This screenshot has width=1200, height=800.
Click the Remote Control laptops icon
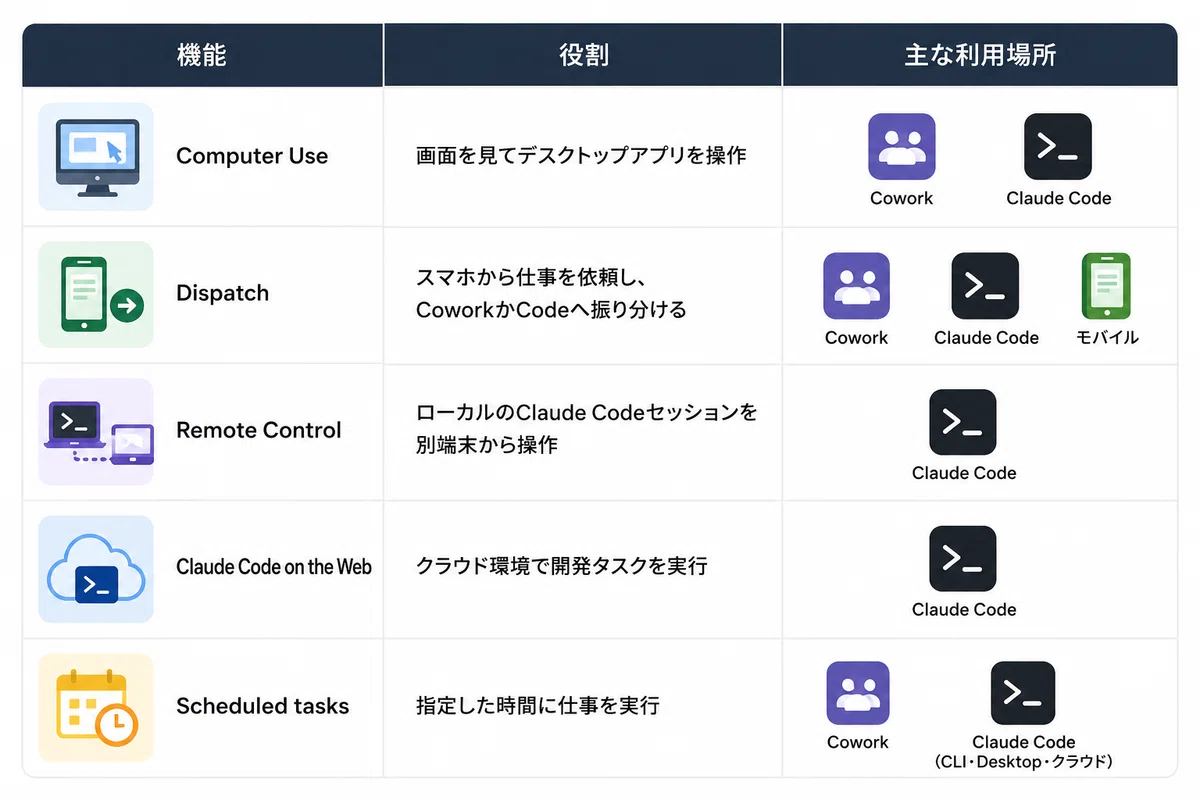coord(96,431)
